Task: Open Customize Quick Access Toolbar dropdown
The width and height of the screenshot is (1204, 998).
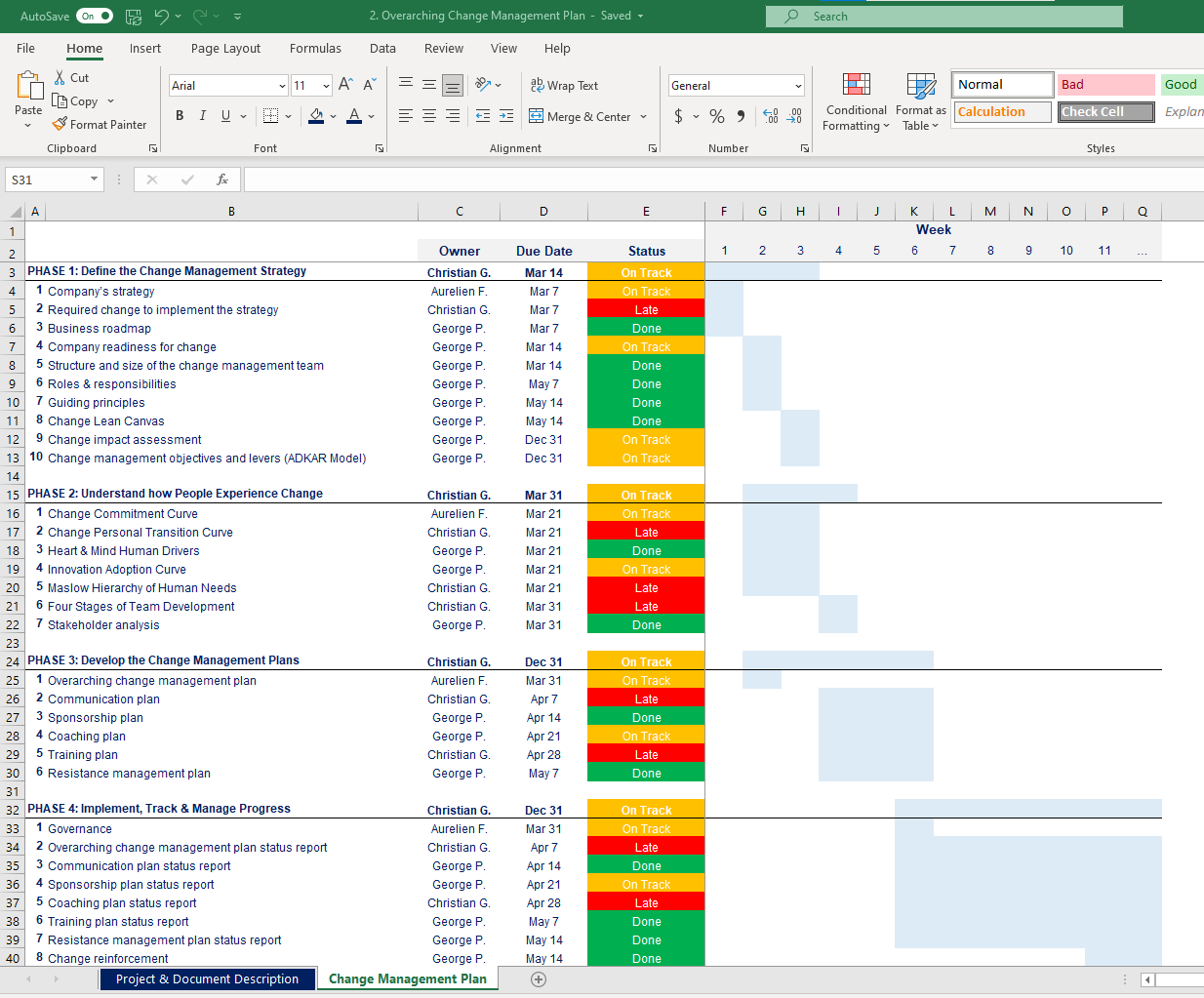Action: pyautogui.click(x=238, y=17)
